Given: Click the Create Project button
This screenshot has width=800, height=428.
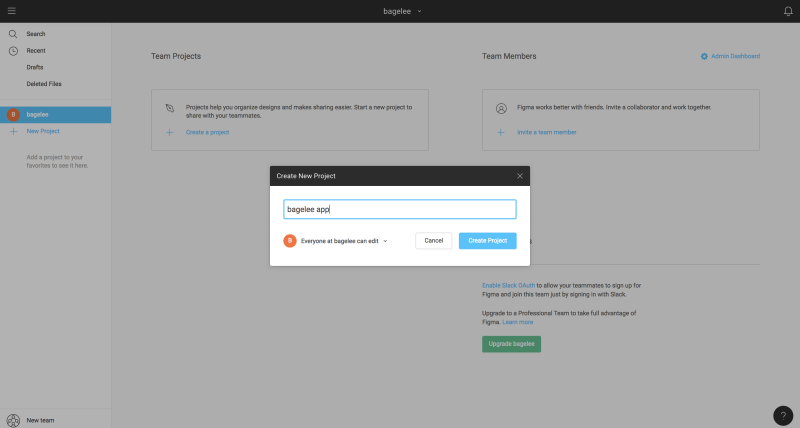Looking at the screenshot, I should point(487,241).
